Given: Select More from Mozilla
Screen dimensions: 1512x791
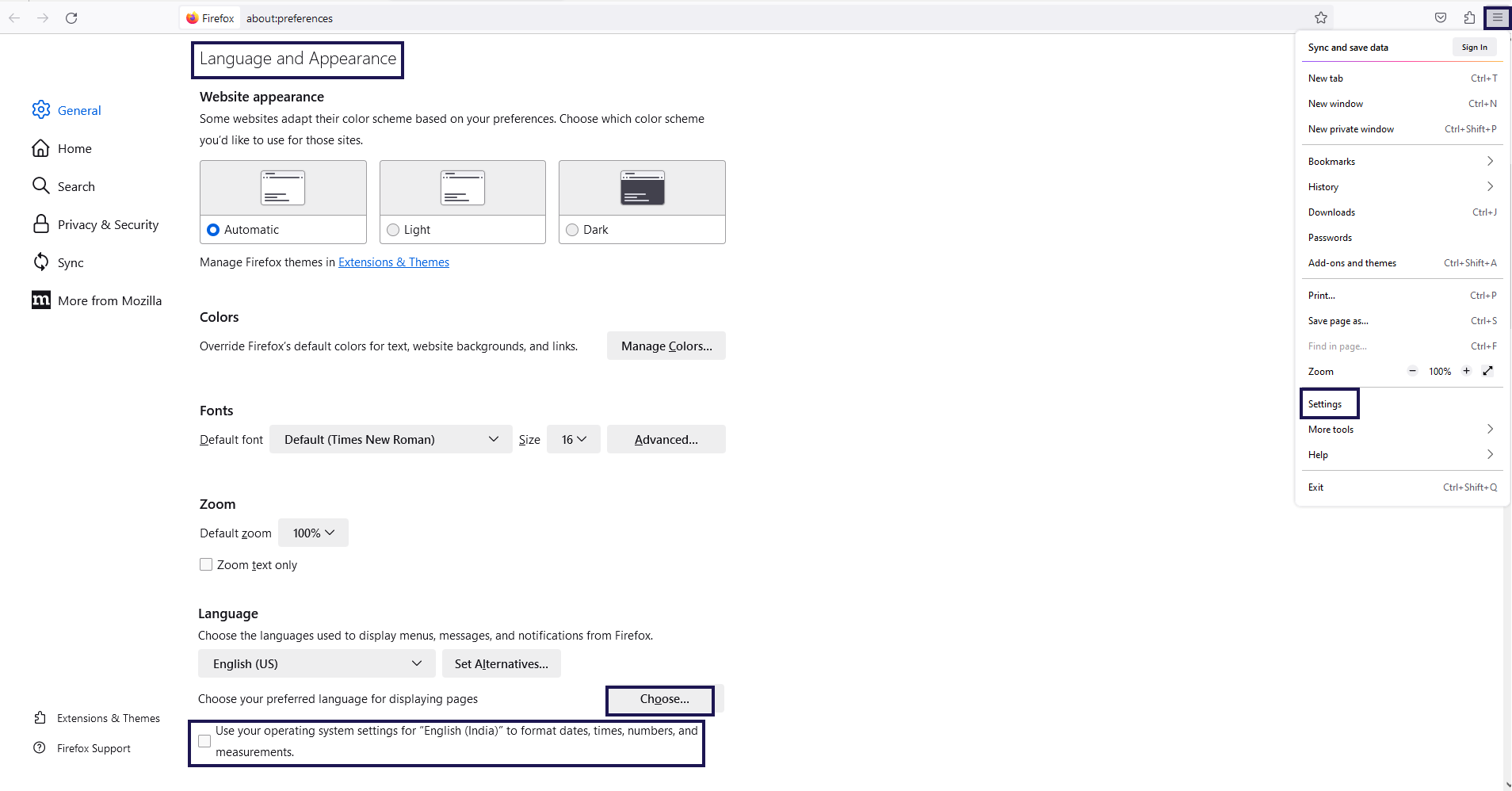Looking at the screenshot, I should [x=109, y=300].
